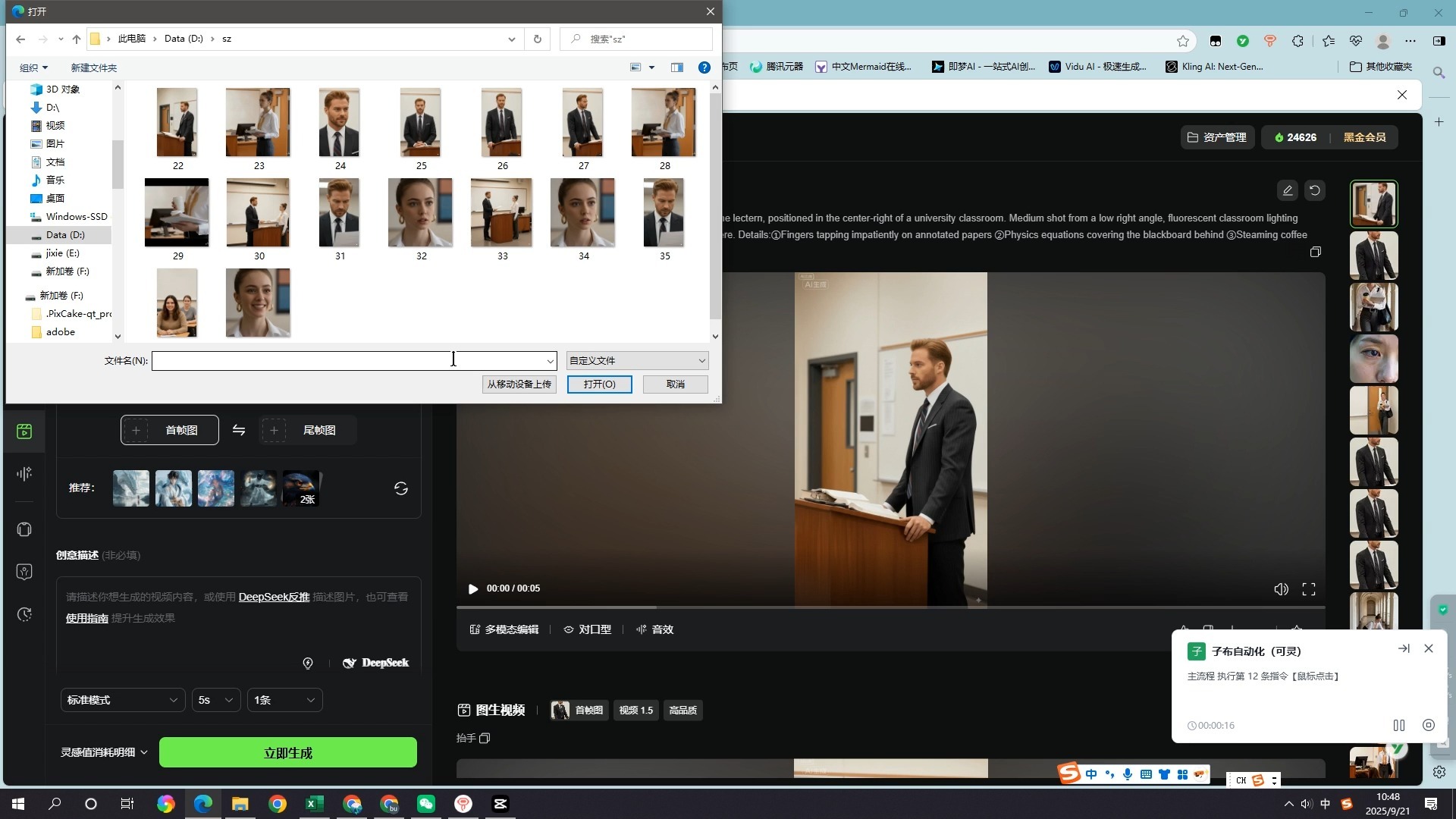Collapse the automation popup sideways
The height and width of the screenshot is (819, 1456).
coord(1404,649)
